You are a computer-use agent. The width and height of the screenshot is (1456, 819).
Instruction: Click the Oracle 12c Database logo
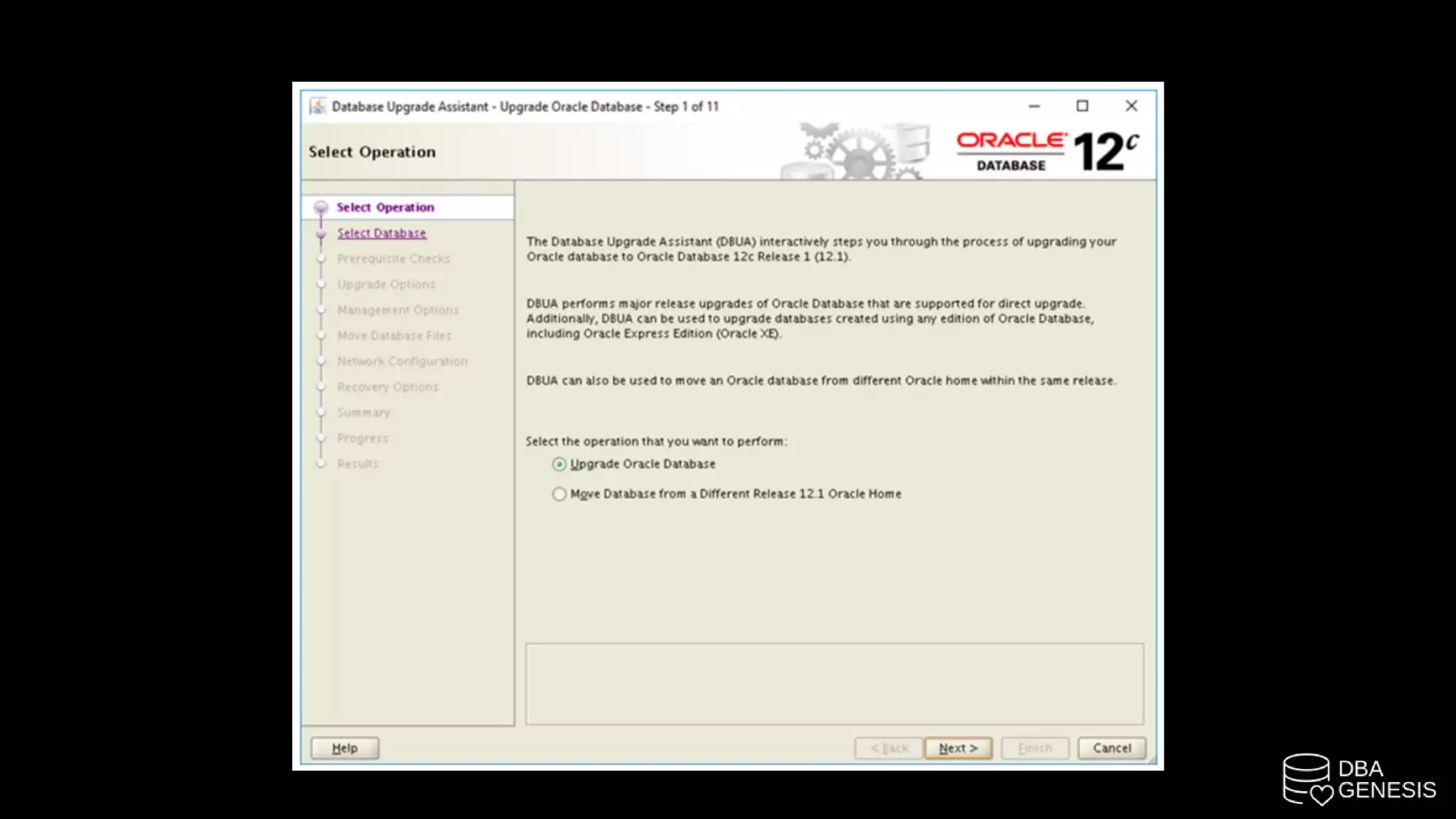[1046, 151]
